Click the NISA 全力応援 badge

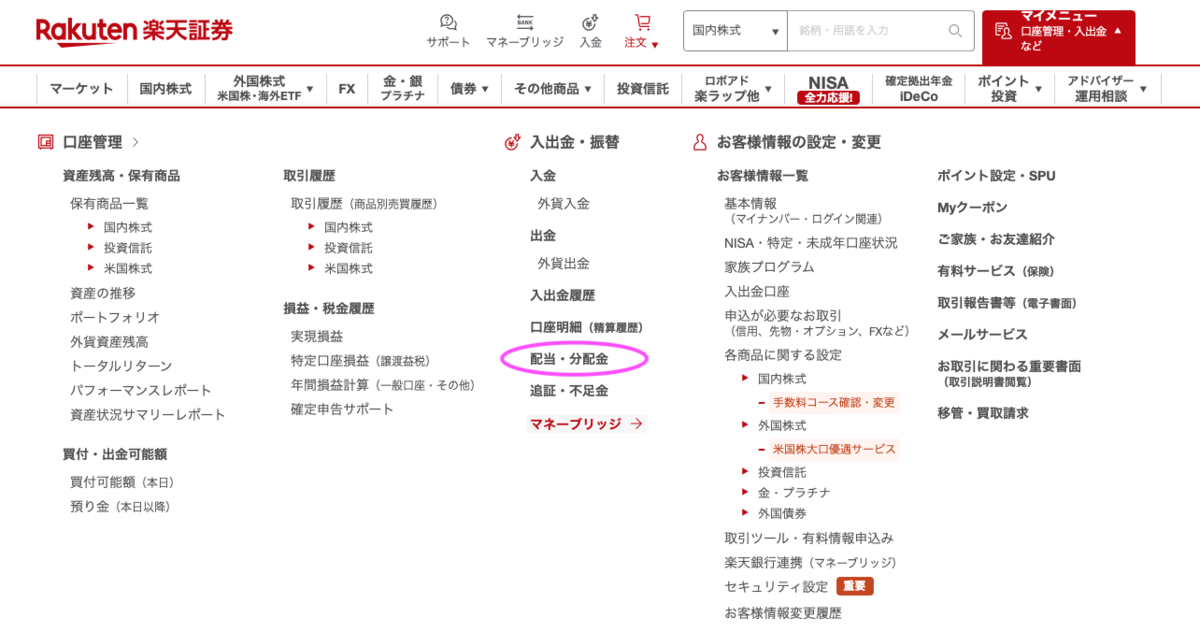tap(828, 89)
